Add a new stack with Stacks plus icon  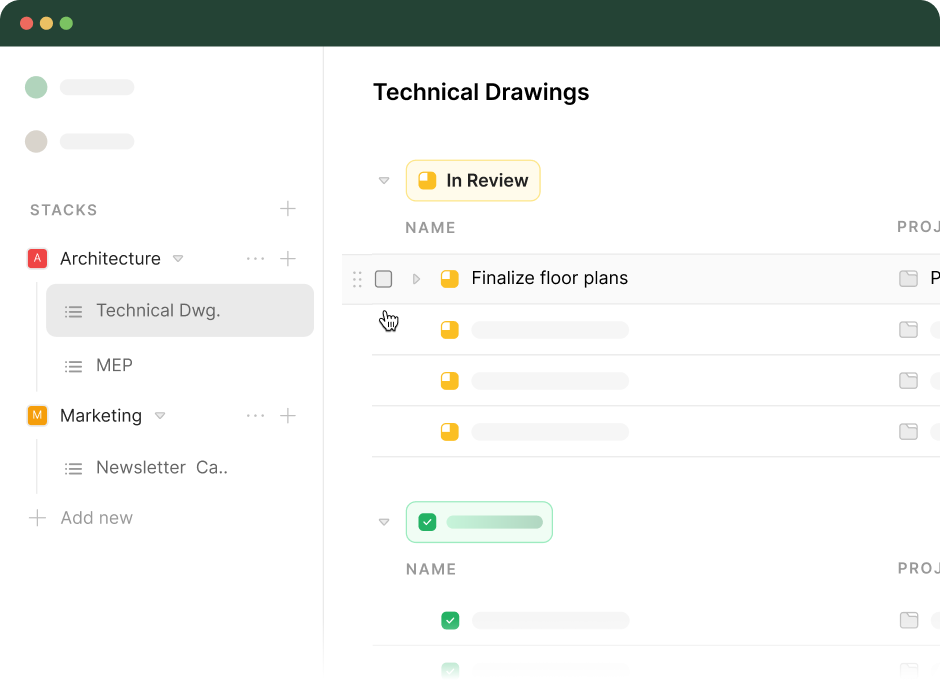(288, 209)
